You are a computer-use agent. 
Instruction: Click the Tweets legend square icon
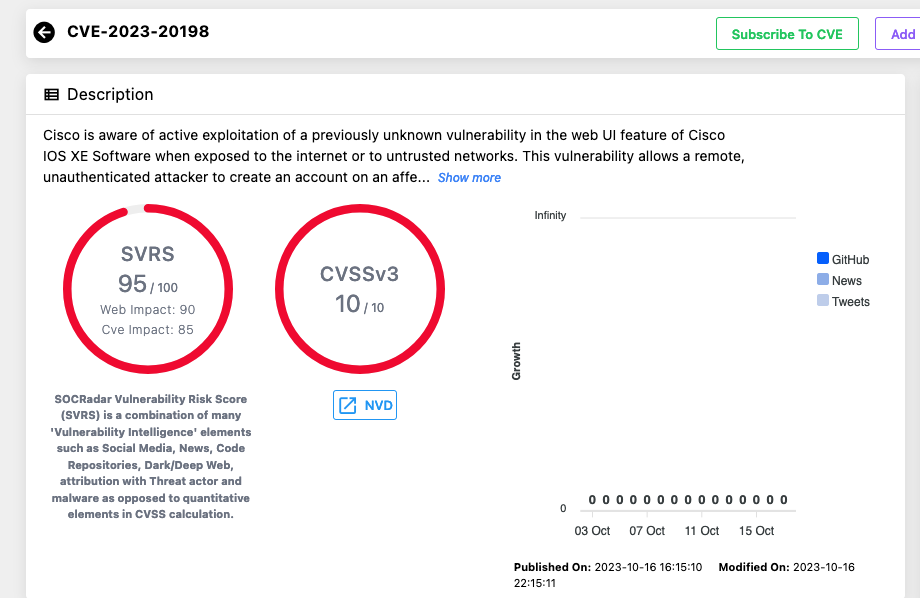[822, 301]
